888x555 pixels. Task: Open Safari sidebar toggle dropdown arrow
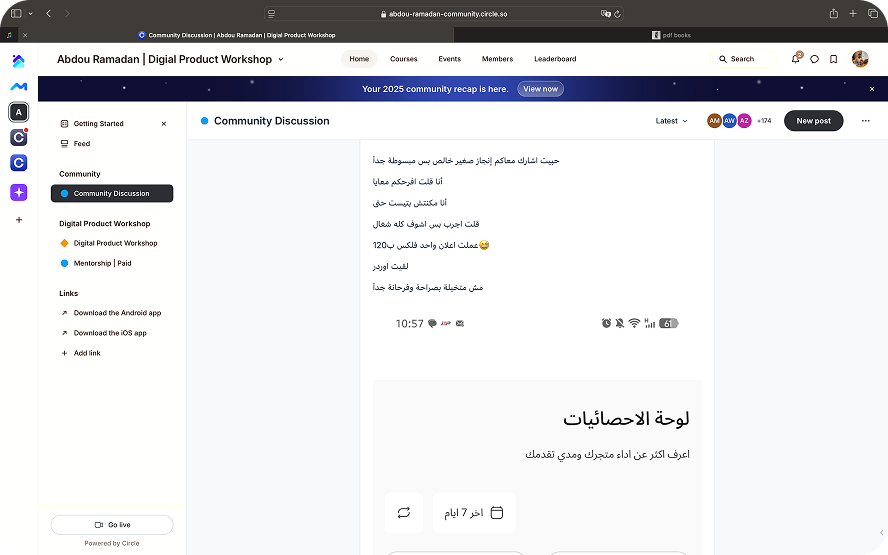[30, 14]
